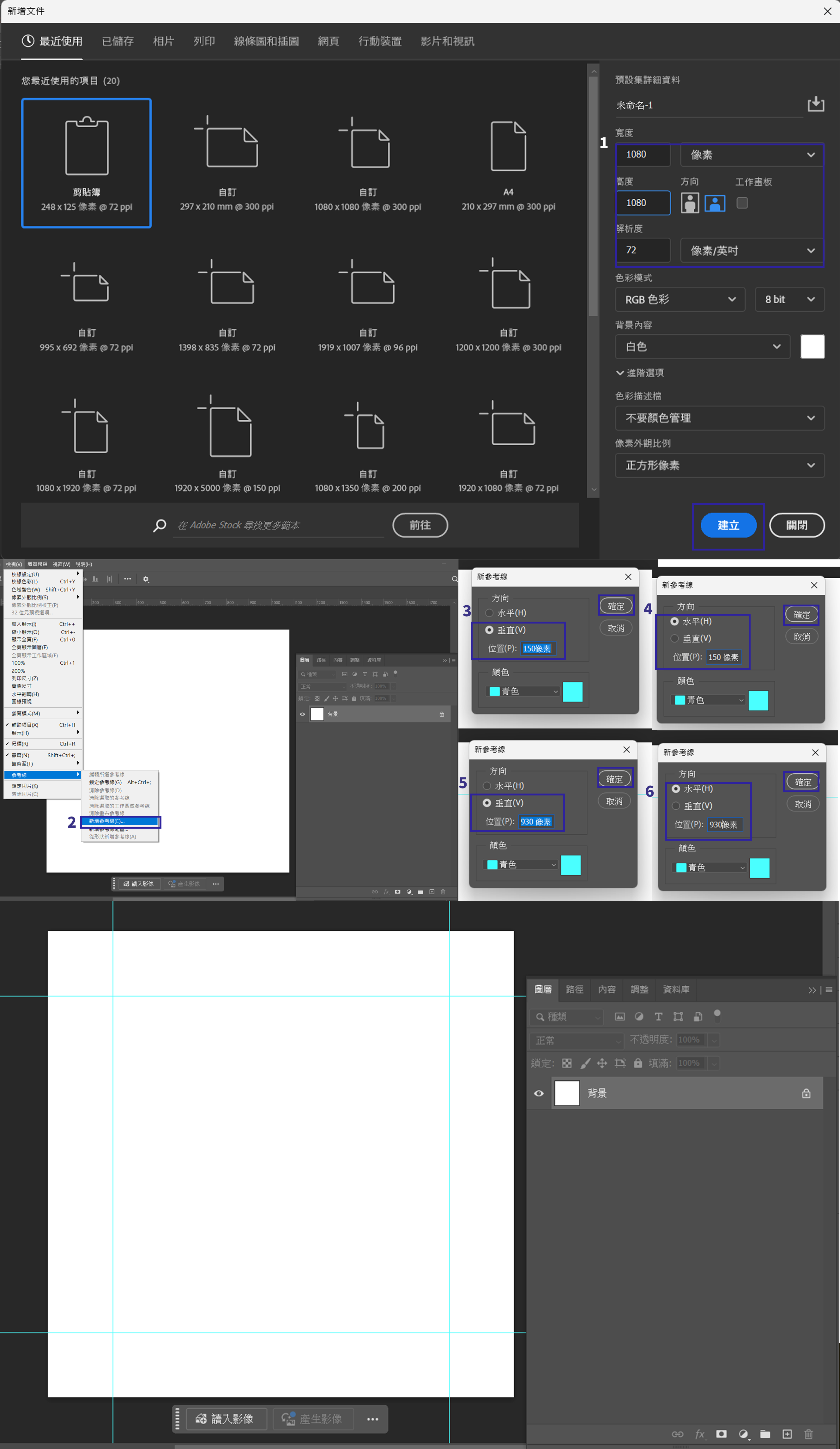Image resolution: width=840 pixels, height=1449 pixels.
Task: Open the 不要顏色管理 color profile dropdown
Action: click(720, 418)
